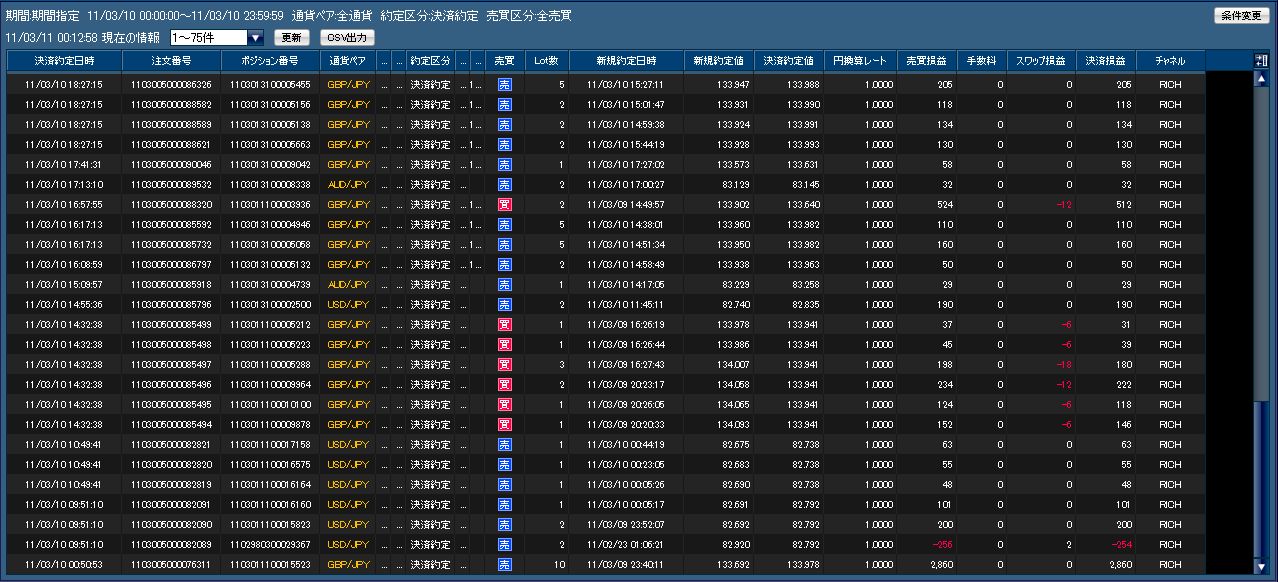Click sell icon for order 1103005000088621
This screenshot has height=582, width=1278.
(x=504, y=144)
